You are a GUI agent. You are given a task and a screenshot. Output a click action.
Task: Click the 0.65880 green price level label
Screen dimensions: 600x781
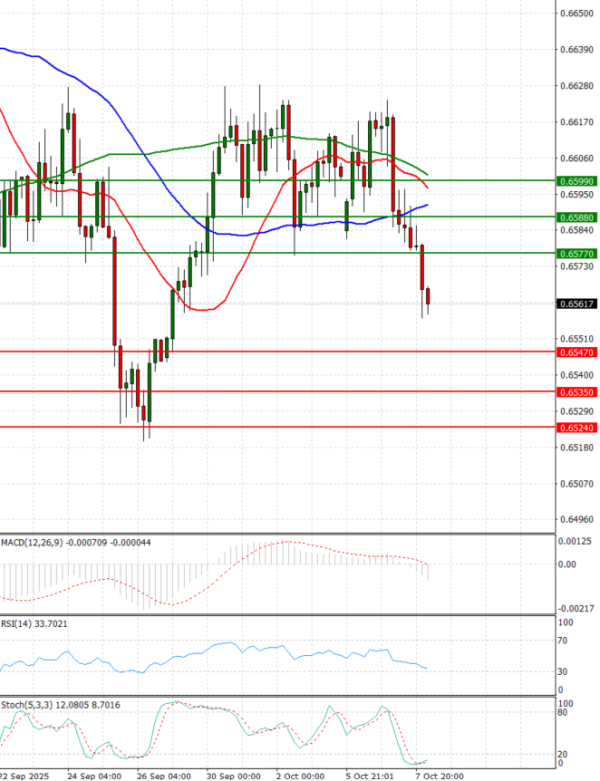[x=575, y=217]
